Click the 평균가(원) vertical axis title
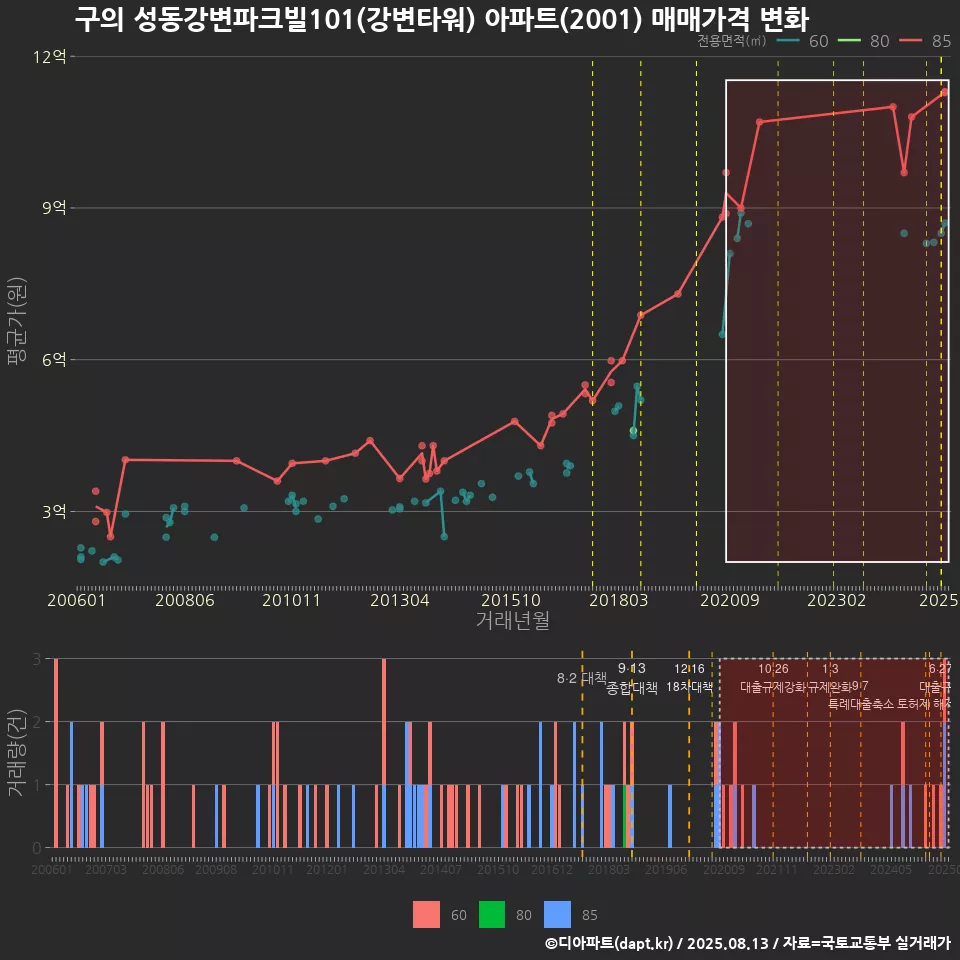 [x=17, y=321]
